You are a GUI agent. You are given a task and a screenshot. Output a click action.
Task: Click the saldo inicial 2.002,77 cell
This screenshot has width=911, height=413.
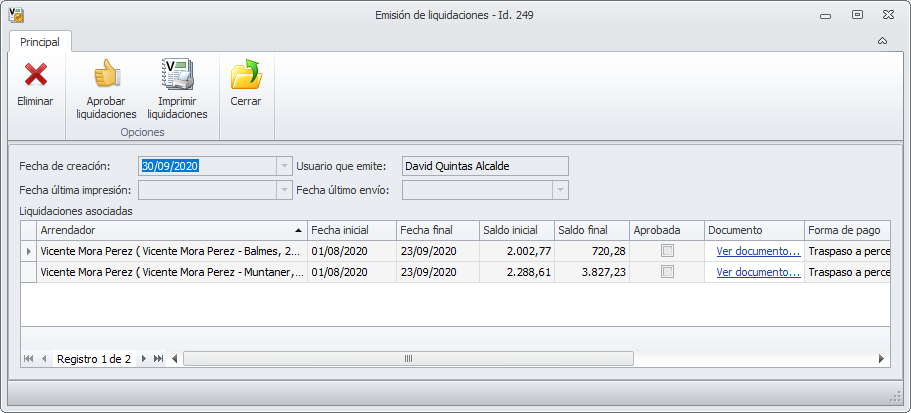click(x=517, y=252)
